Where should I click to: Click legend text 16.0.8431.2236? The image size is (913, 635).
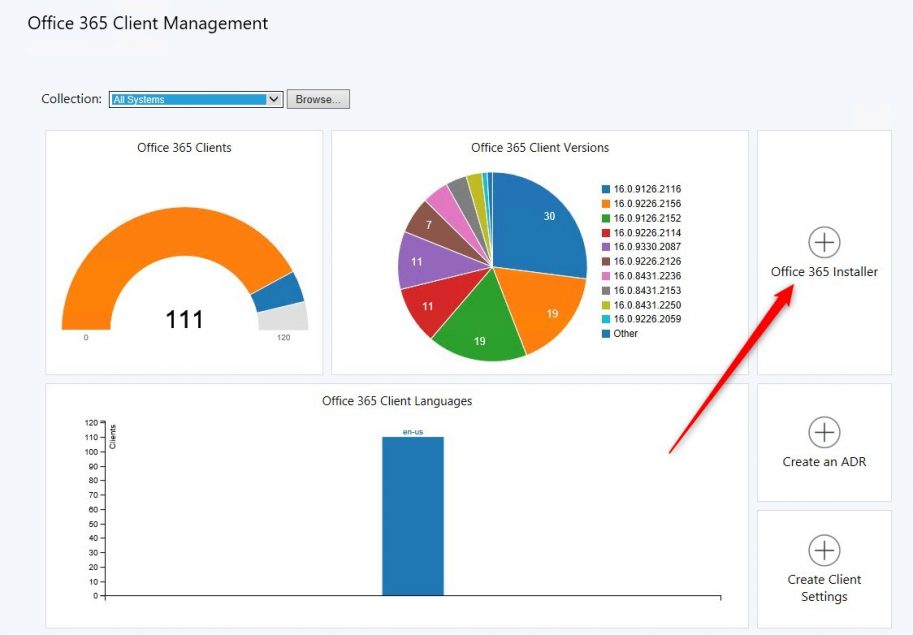click(x=647, y=276)
